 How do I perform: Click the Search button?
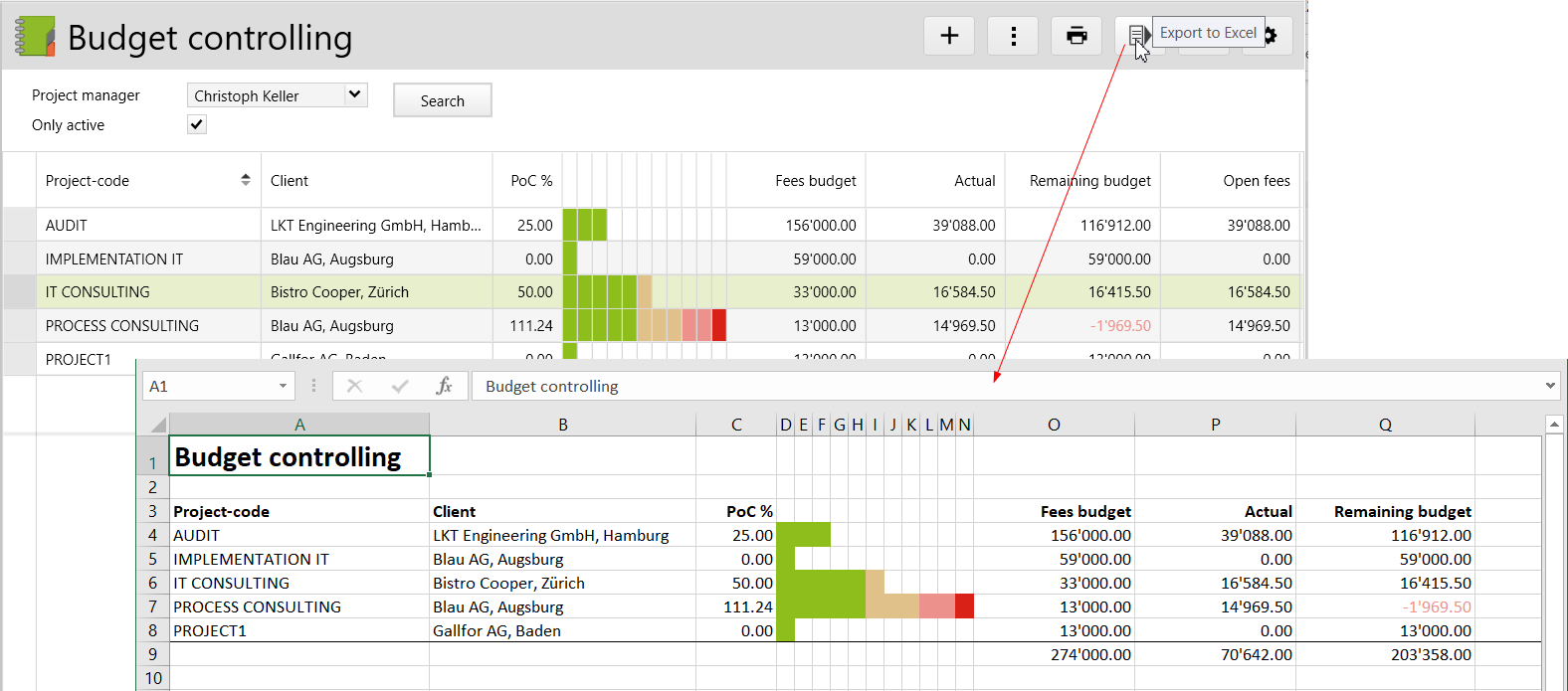(442, 100)
